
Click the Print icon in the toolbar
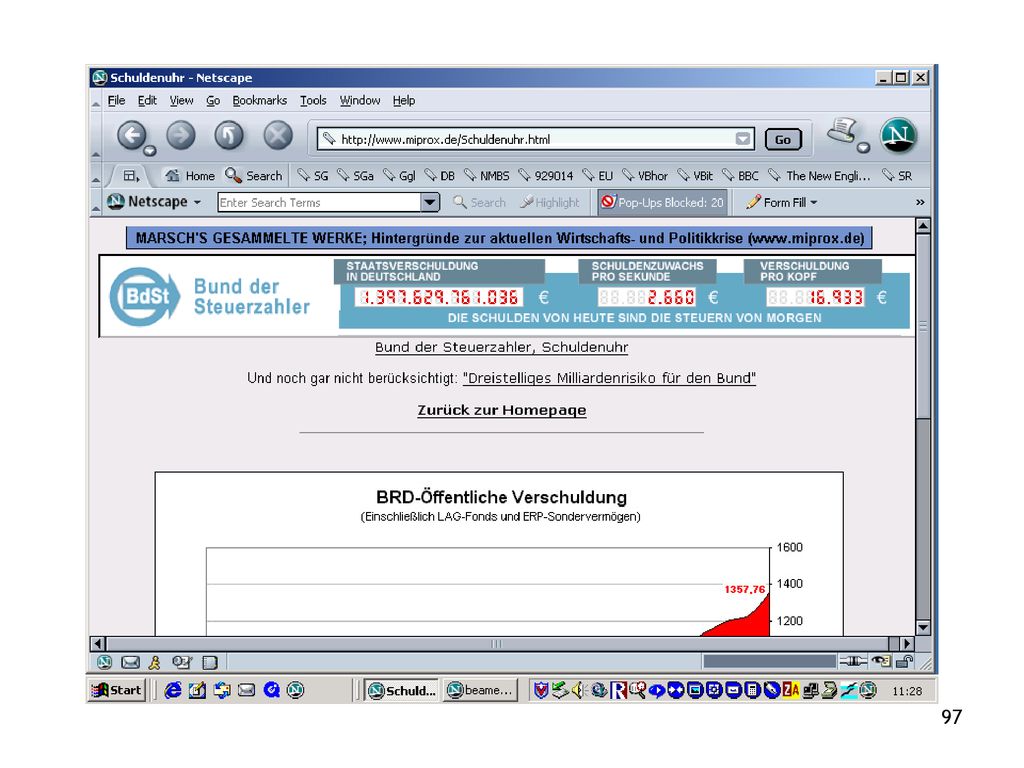pos(842,131)
